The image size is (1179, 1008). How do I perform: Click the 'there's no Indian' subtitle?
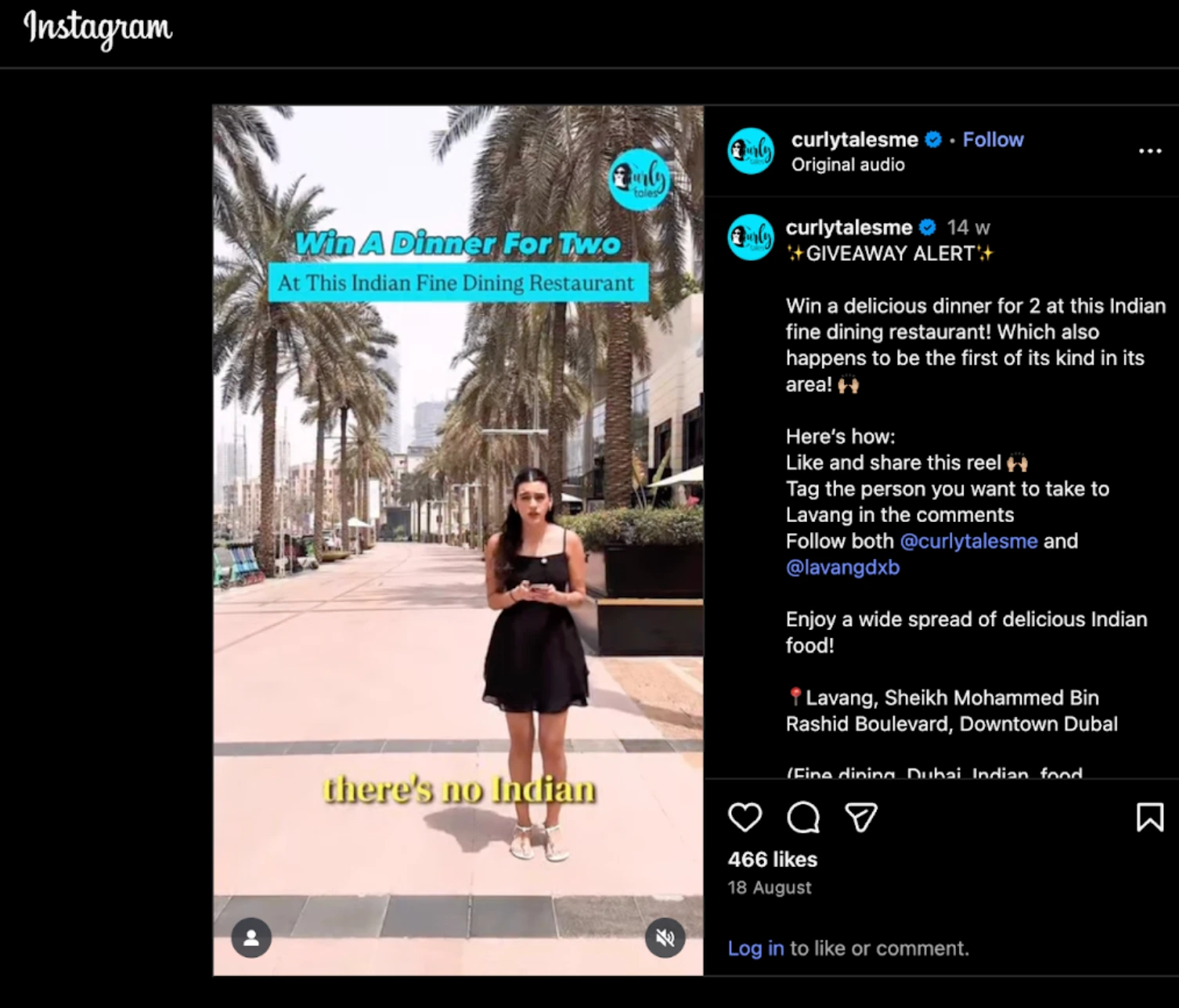point(459,790)
